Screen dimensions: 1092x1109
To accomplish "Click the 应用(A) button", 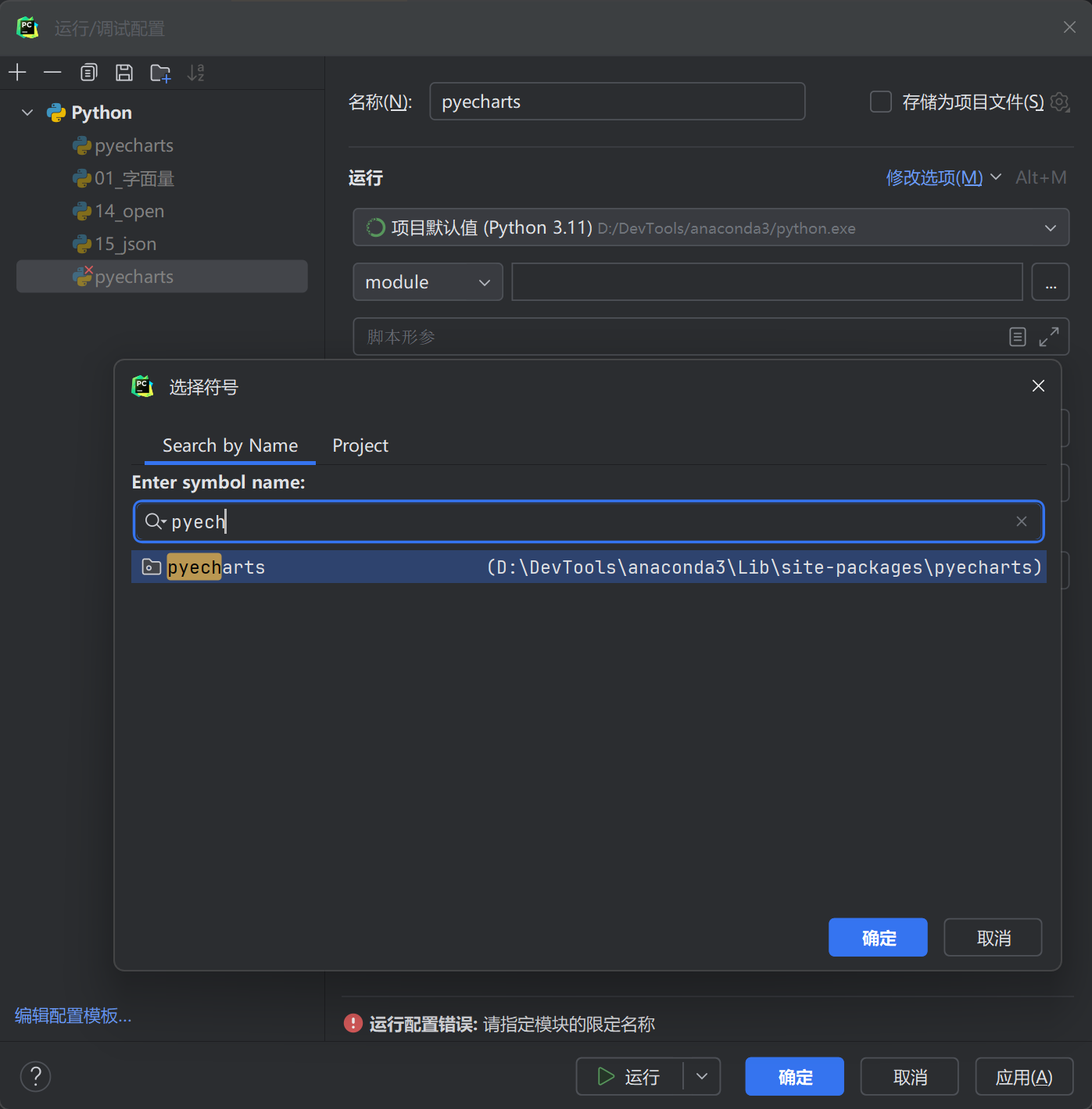I will point(1024,1076).
